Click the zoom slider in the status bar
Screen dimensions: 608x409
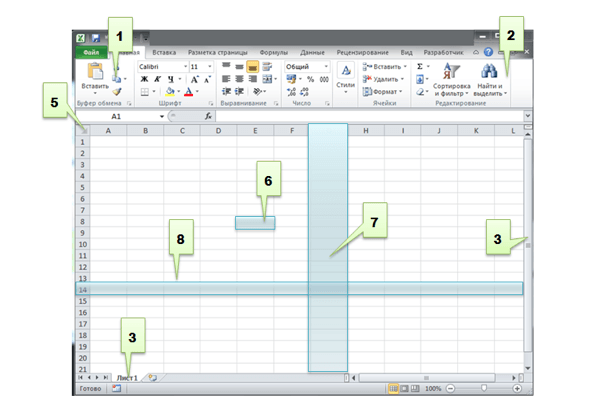(x=484, y=388)
